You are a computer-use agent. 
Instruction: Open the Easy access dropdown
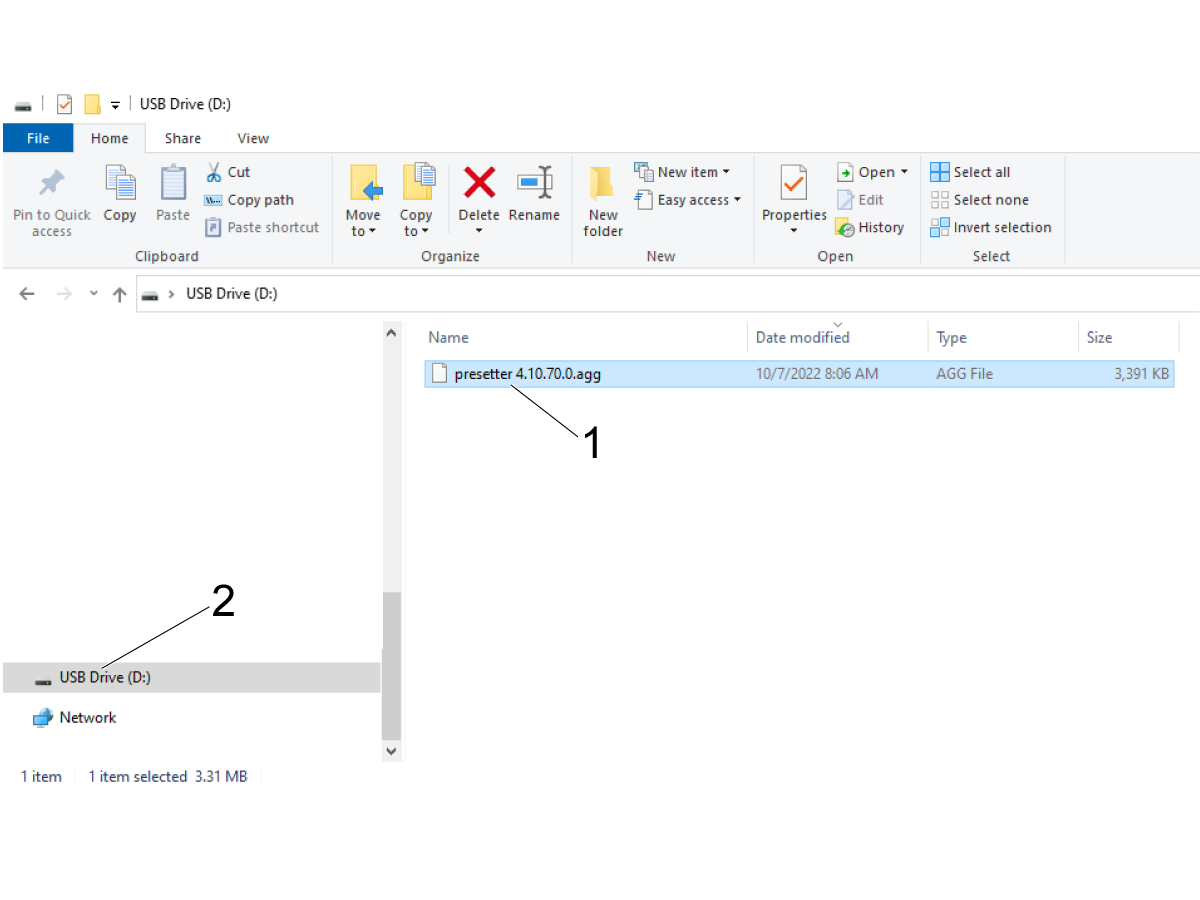coord(688,200)
